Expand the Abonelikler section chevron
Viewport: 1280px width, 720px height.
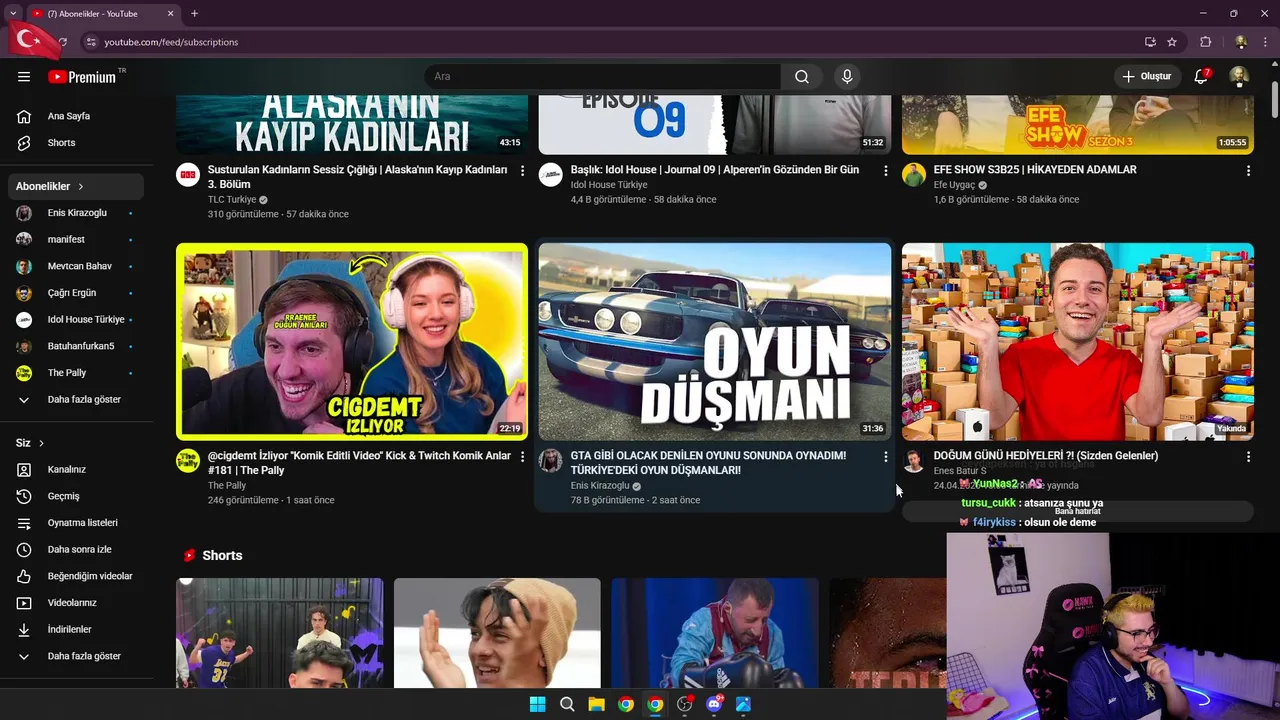point(81,187)
